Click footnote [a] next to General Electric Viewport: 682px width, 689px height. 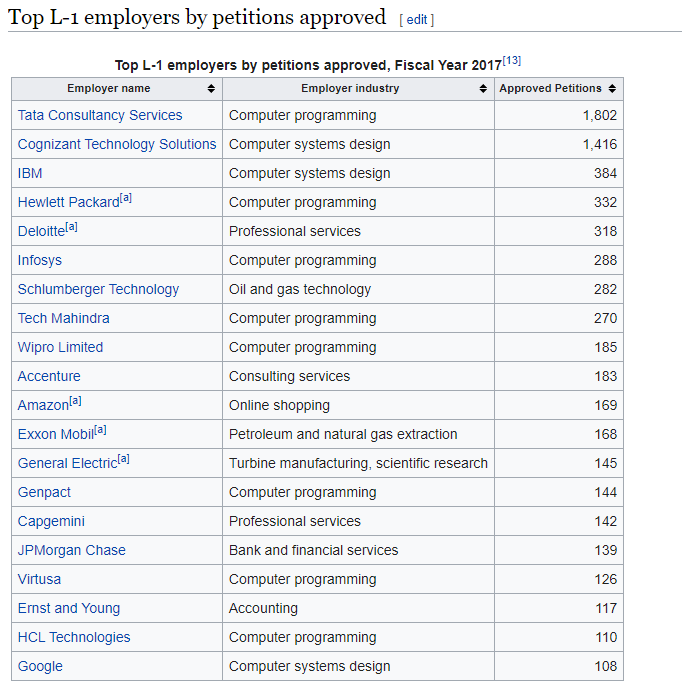pyautogui.click(x=123, y=459)
